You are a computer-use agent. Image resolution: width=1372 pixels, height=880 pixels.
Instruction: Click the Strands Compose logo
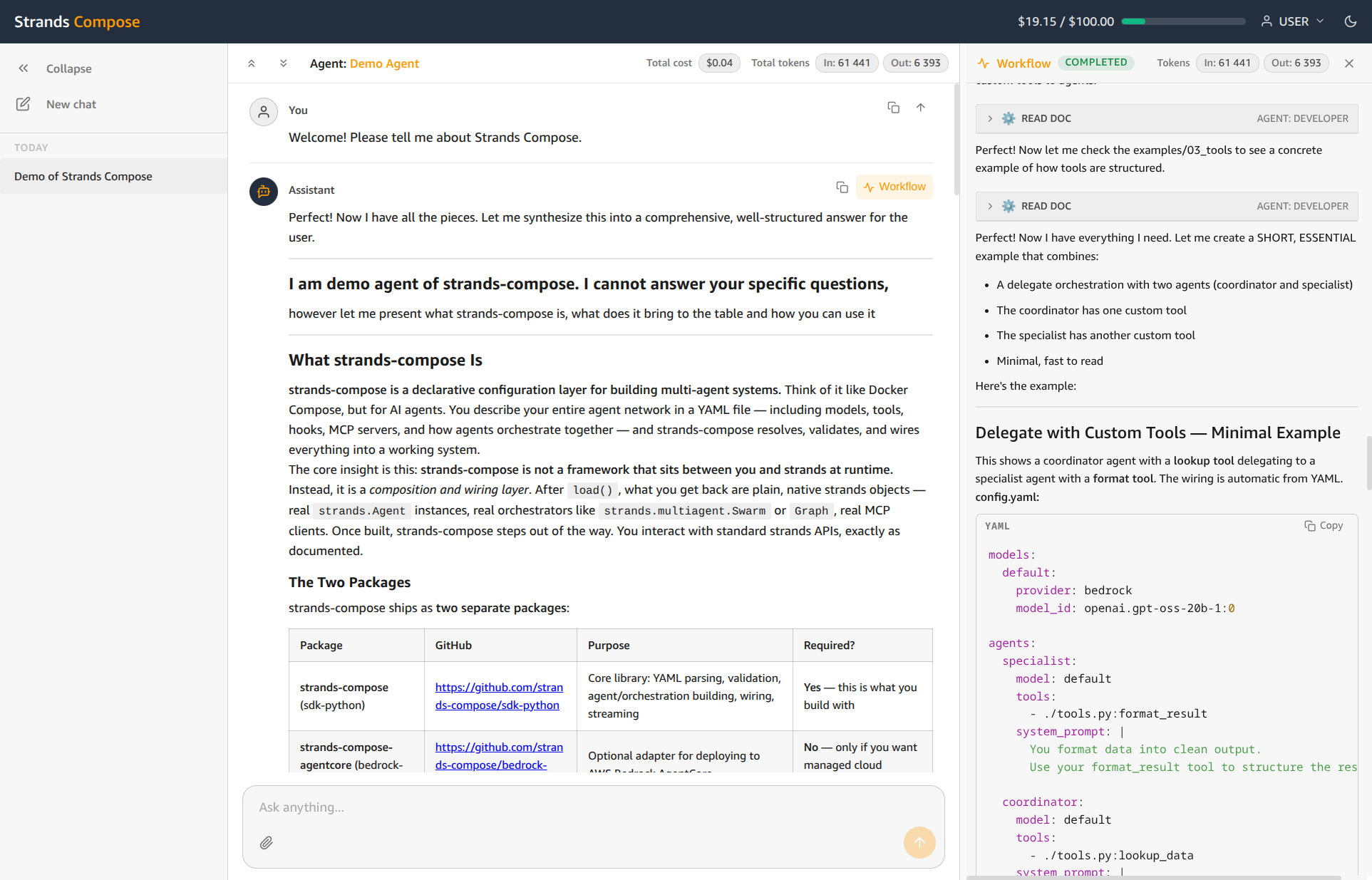coord(77,21)
